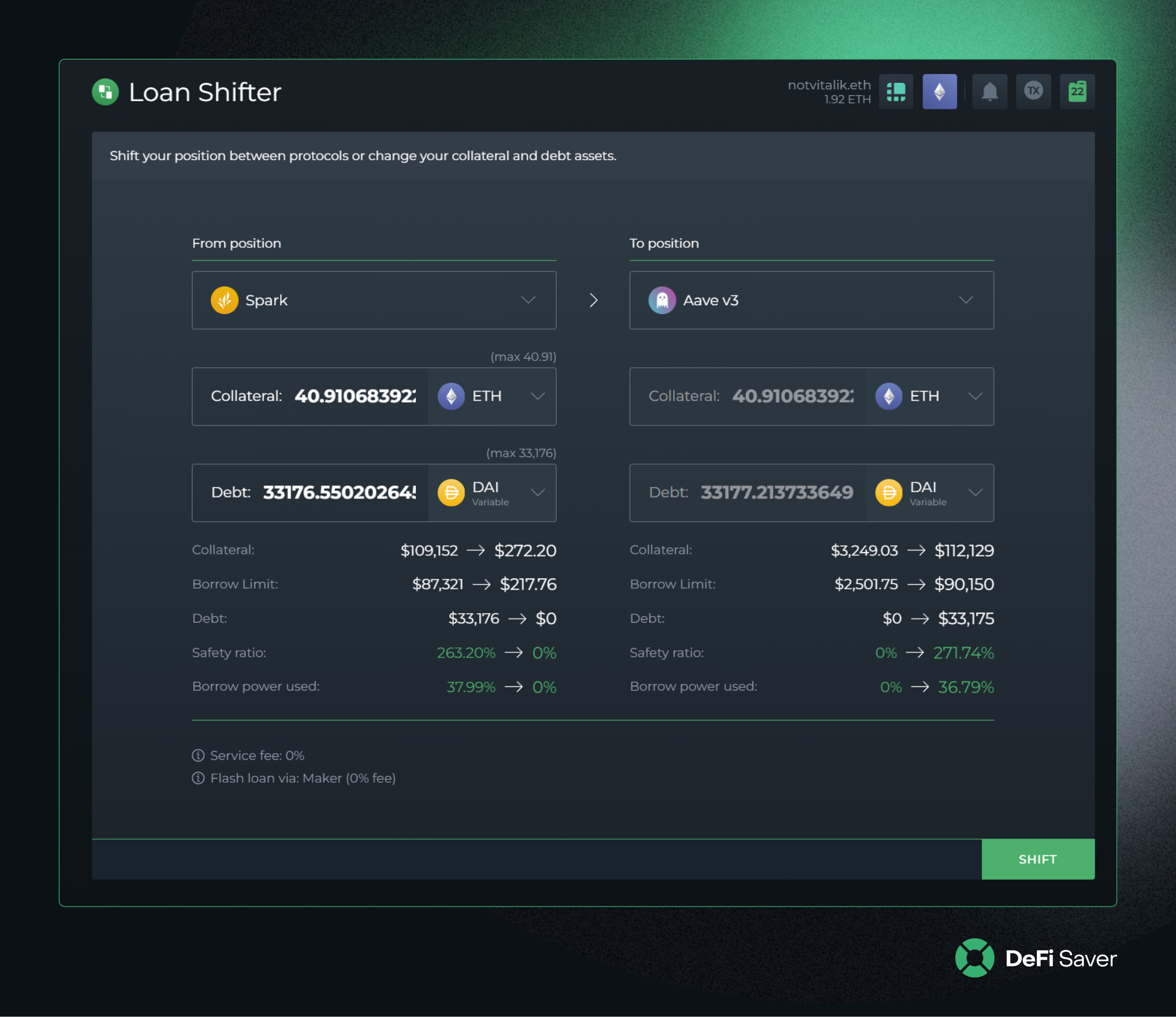Expand the Spark protocol dropdown
Screen dimensions: 1176x1017
(x=528, y=300)
